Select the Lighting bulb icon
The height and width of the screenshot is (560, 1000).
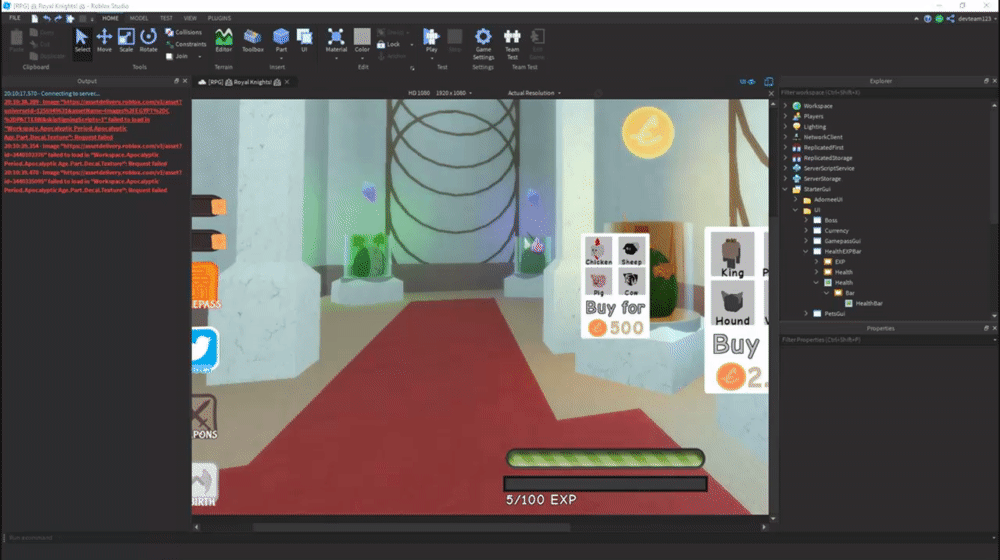coord(797,126)
